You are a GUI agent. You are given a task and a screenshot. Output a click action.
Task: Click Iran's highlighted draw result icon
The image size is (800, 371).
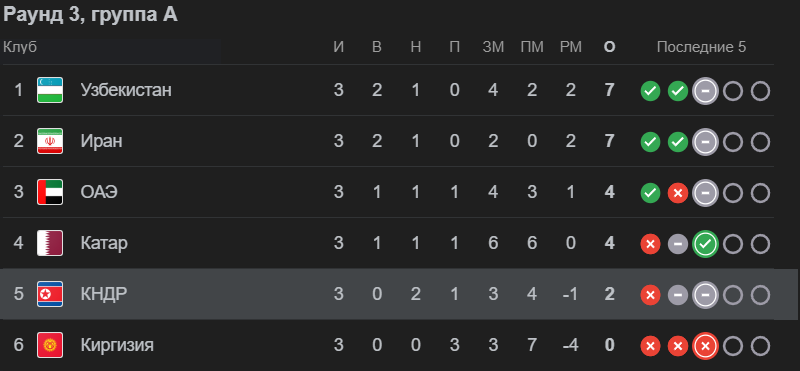pyautogui.click(x=706, y=142)
